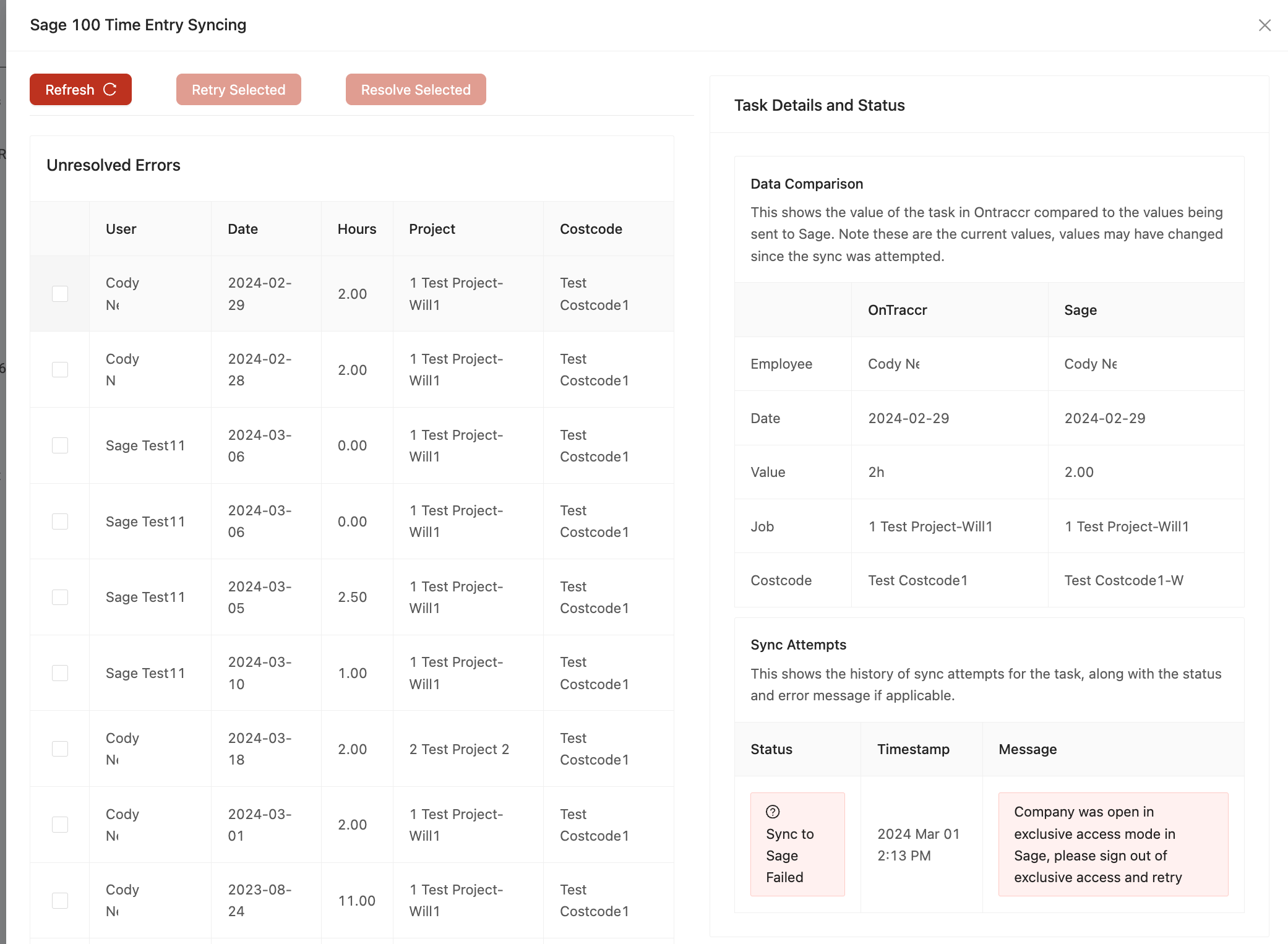Click the Hours column header
1288x944 pixels.
(x=357, y=229)
